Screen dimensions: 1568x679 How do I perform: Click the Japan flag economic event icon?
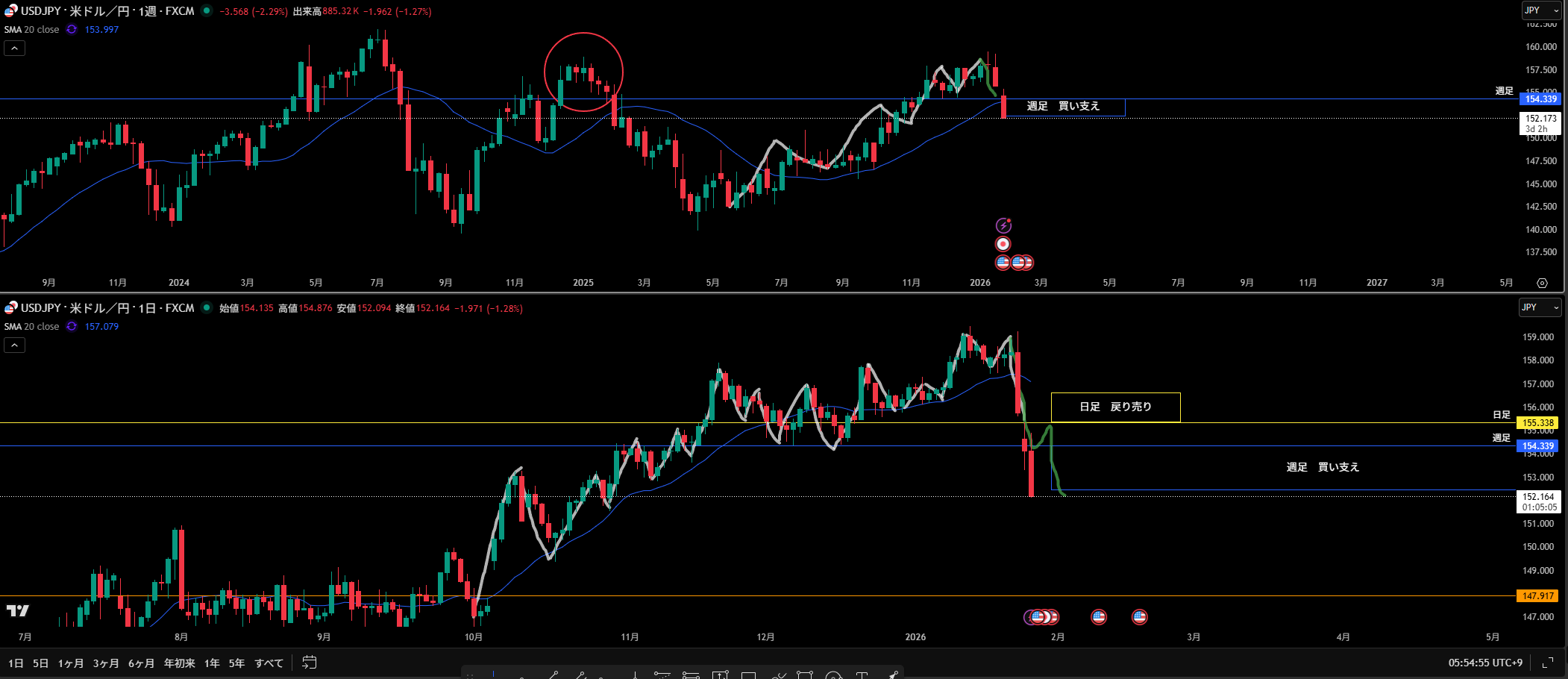(1003, 244)
